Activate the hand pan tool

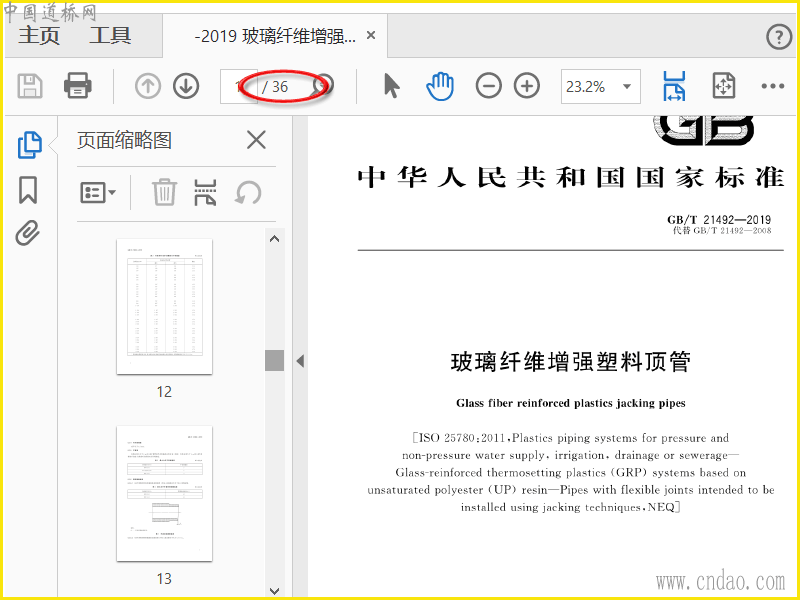click(x=440, y=86)
